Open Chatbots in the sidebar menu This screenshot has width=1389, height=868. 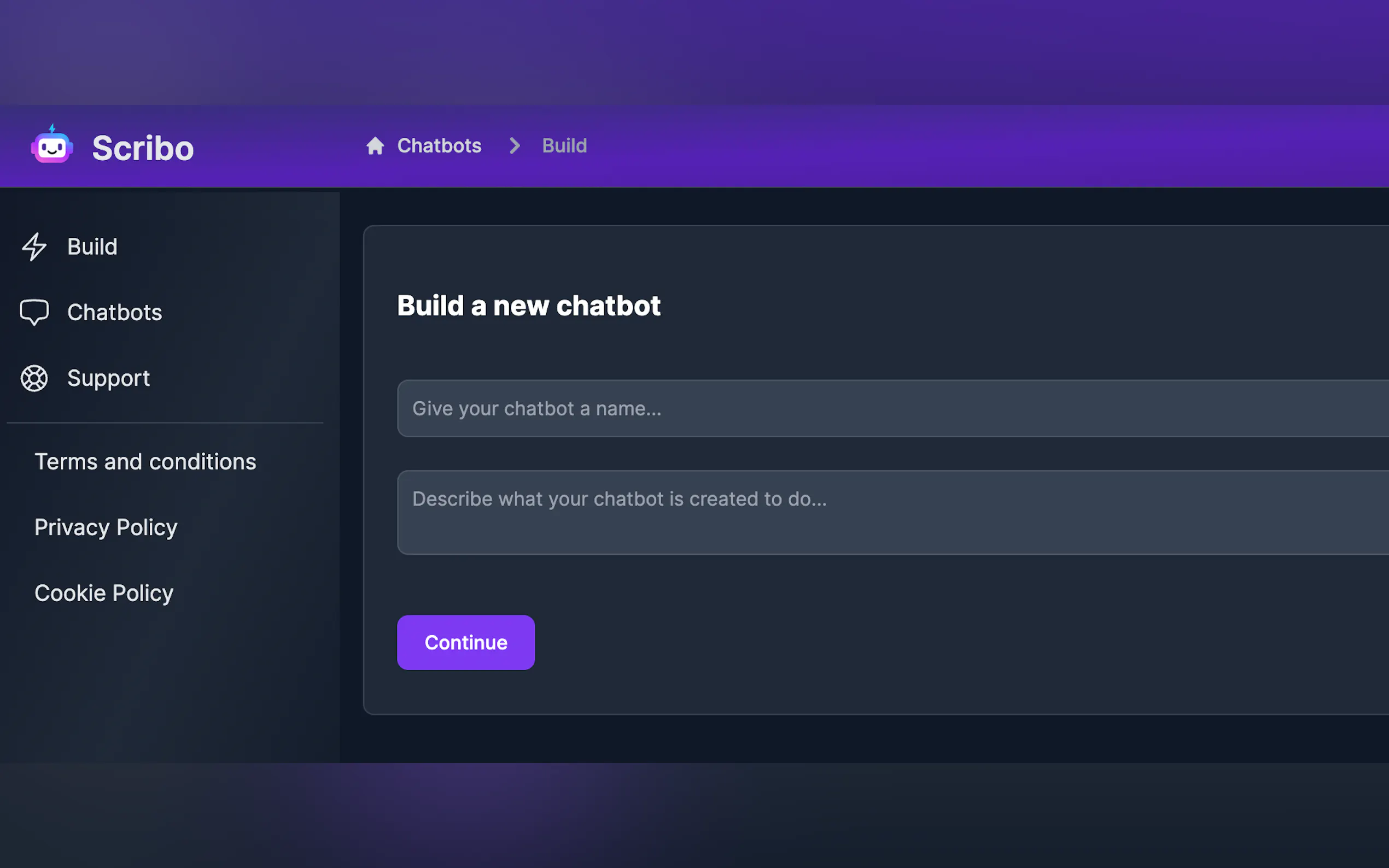pyautogui.click(x=114, y=312)
